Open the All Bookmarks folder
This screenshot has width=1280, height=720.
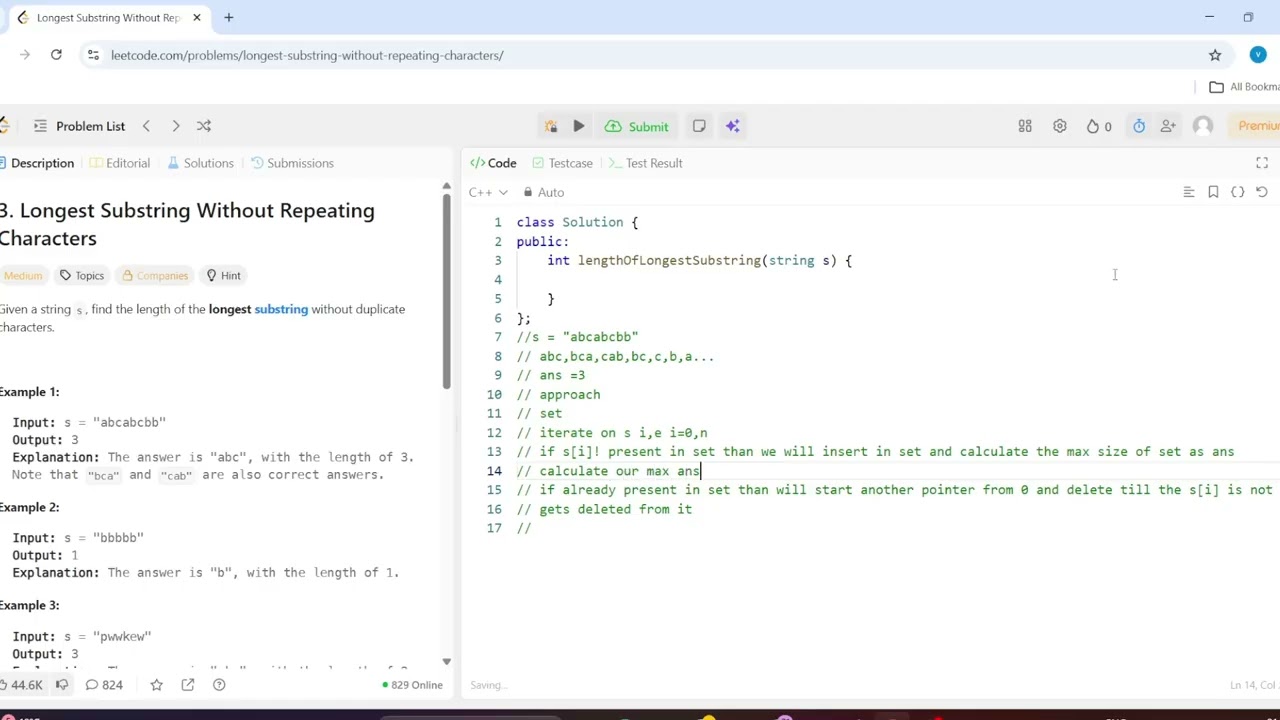pyautogui.click(x=1244, y=87)
